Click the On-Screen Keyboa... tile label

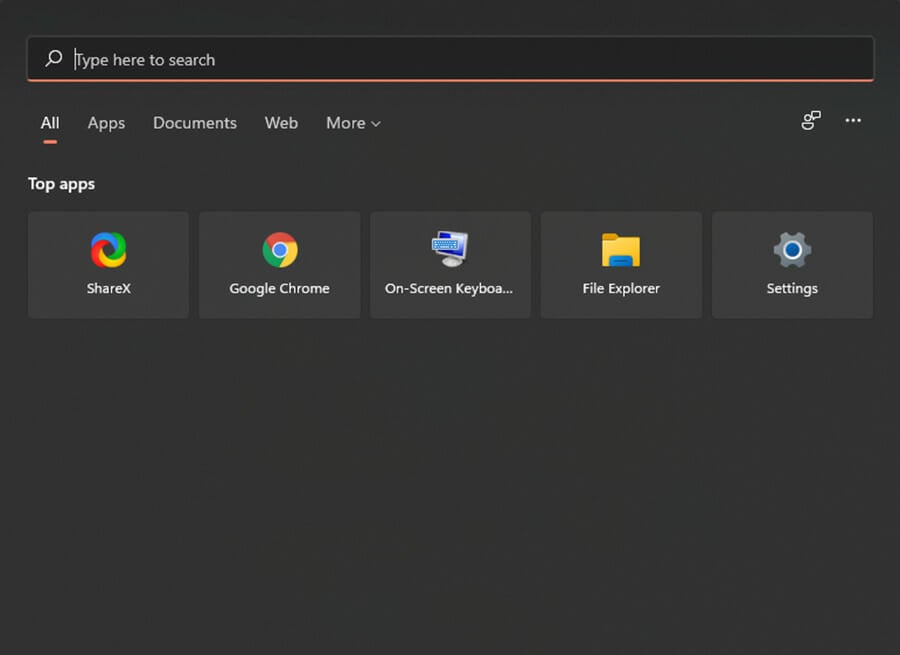click(x=449, y=289)
